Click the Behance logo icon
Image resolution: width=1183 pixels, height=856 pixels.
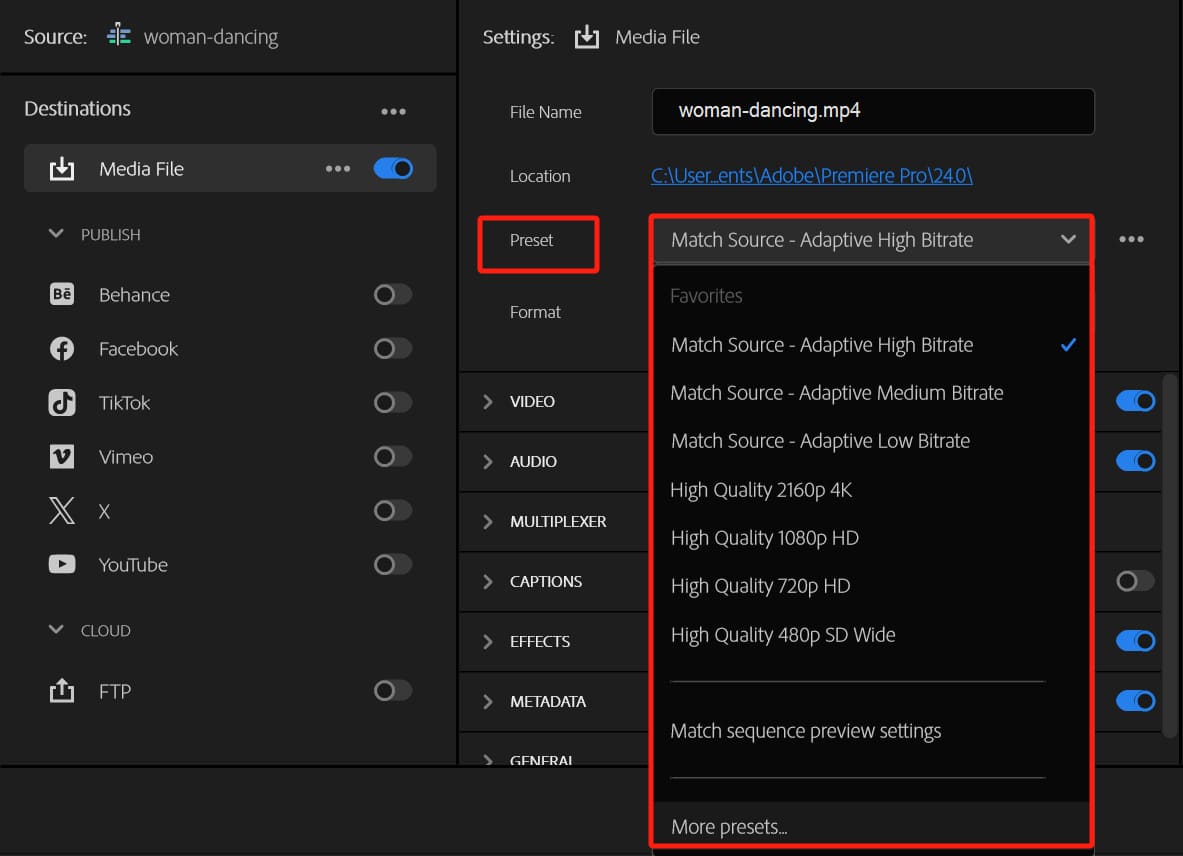tap(62, 294)
